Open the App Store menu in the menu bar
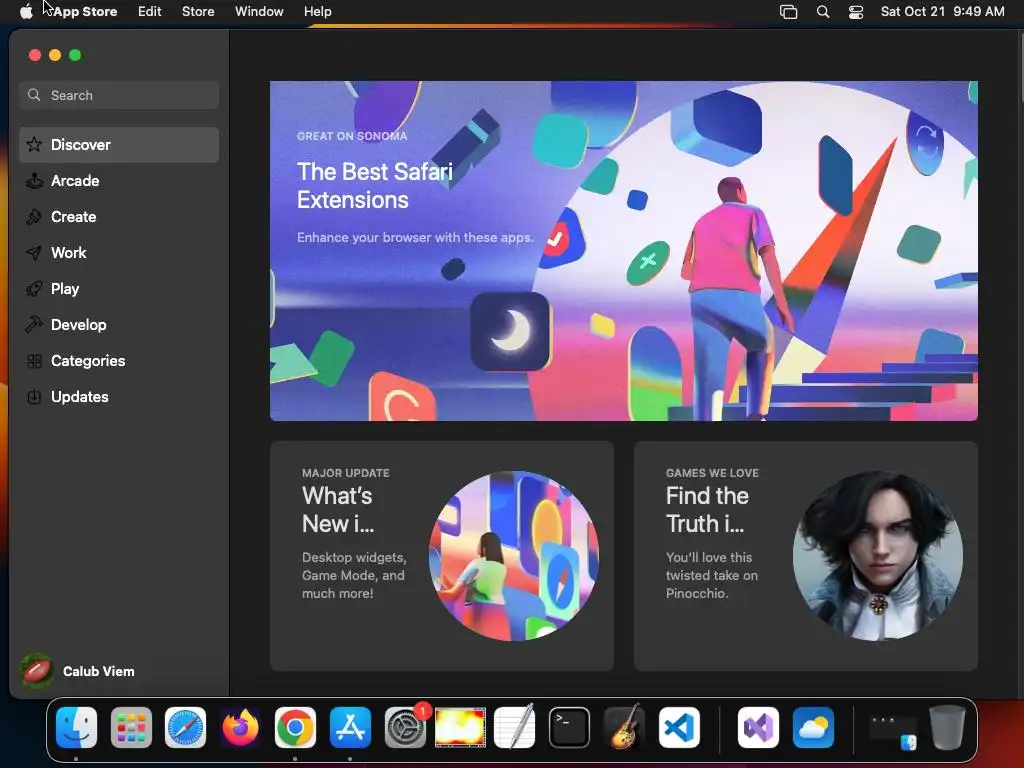Viewport: 1024px width, 768px height. tap(85, 12)
